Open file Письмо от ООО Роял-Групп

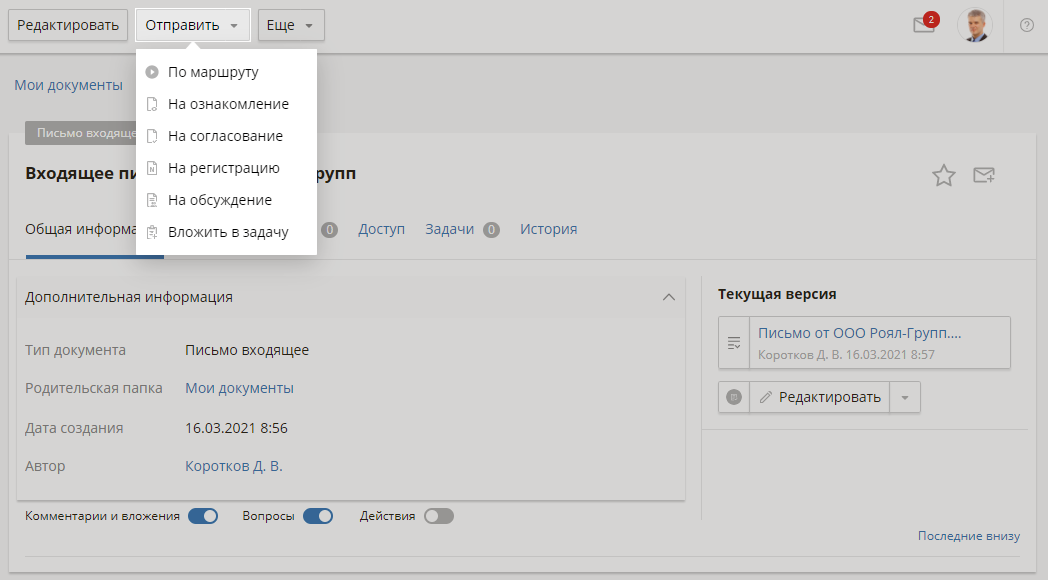tap(860, 333)
